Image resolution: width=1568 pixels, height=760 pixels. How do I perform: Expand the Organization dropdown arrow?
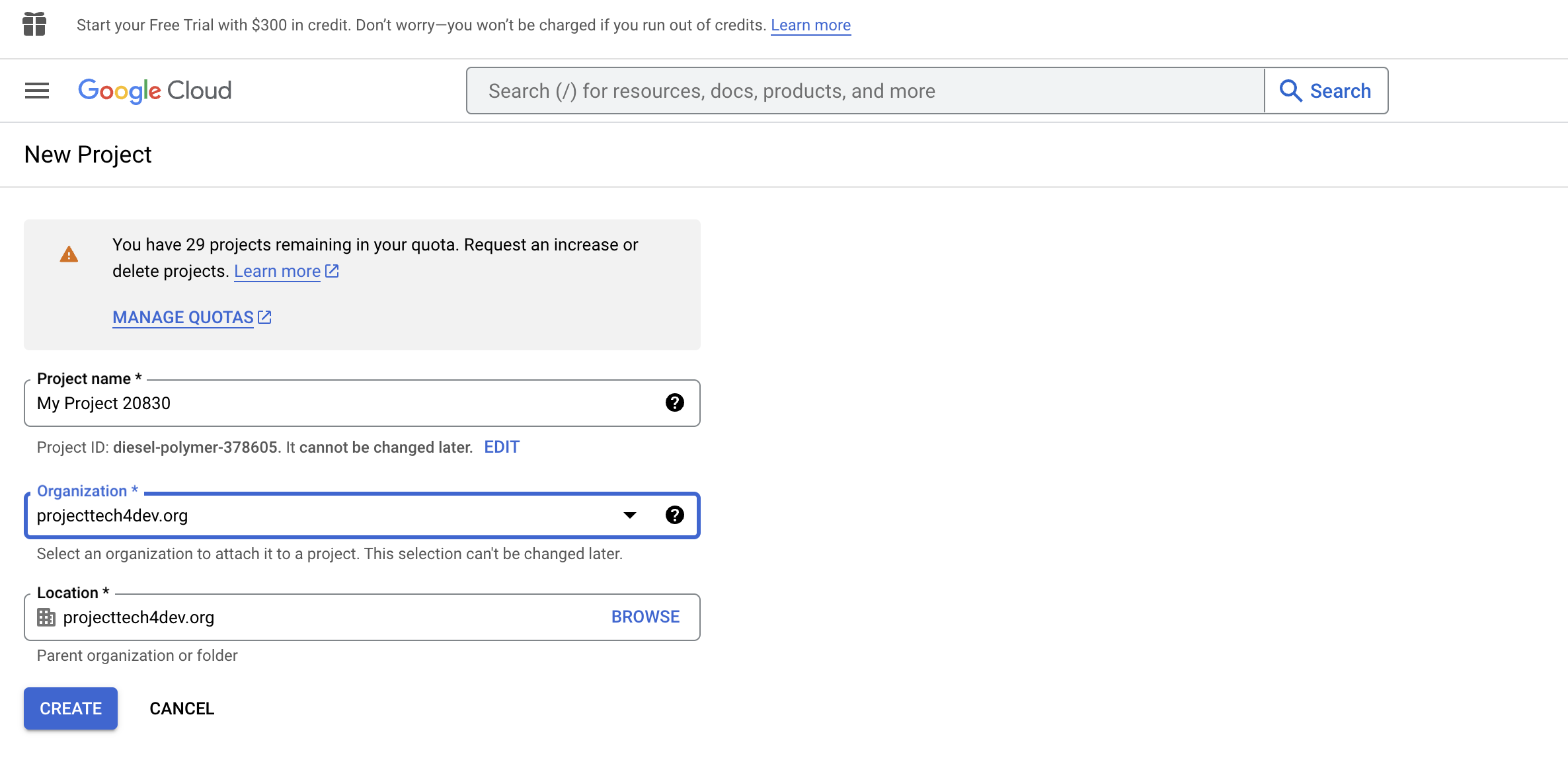(x=630, y=515)
